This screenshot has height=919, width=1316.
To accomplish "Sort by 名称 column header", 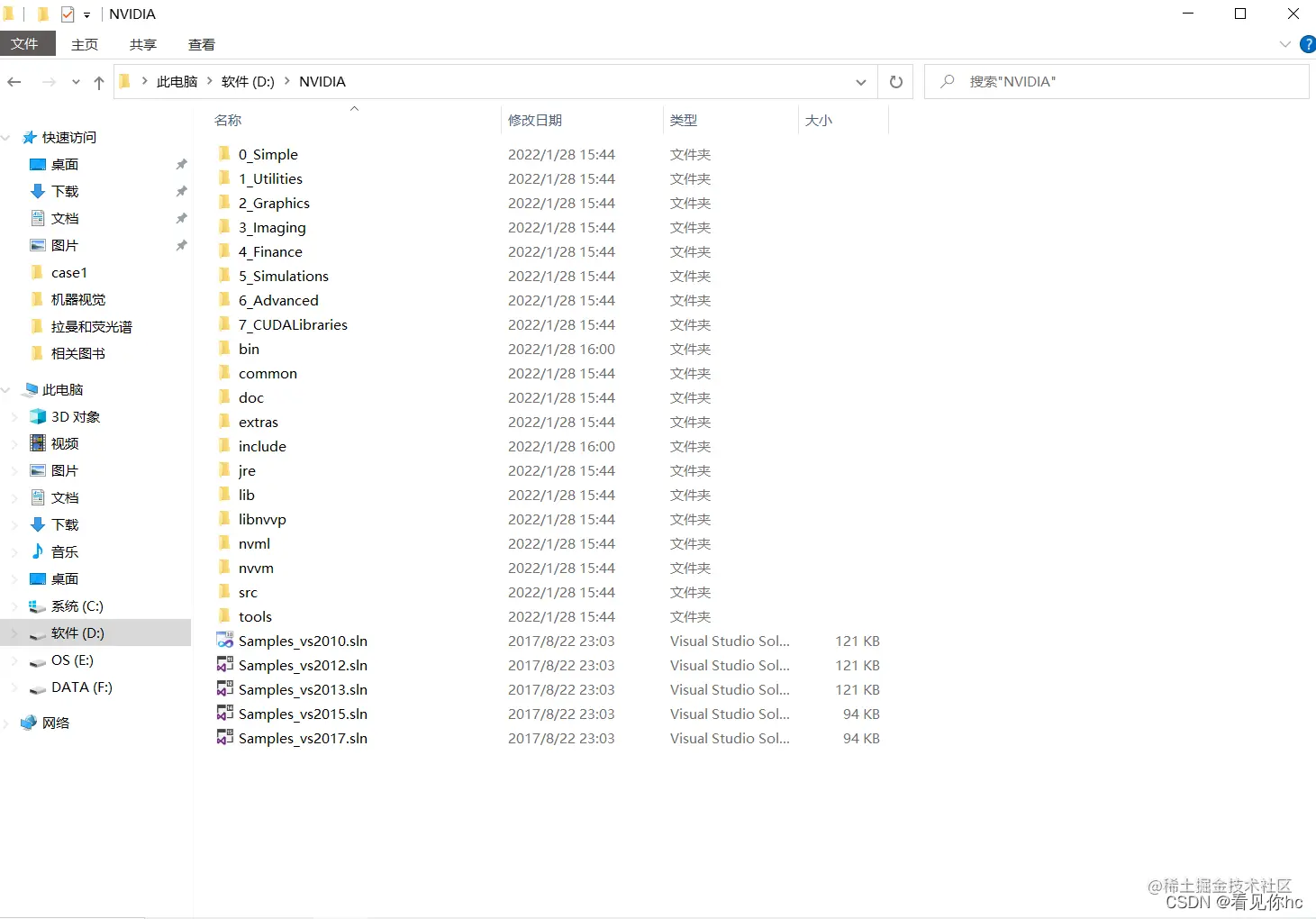I will pyautogui.click(x=354, y=120).
